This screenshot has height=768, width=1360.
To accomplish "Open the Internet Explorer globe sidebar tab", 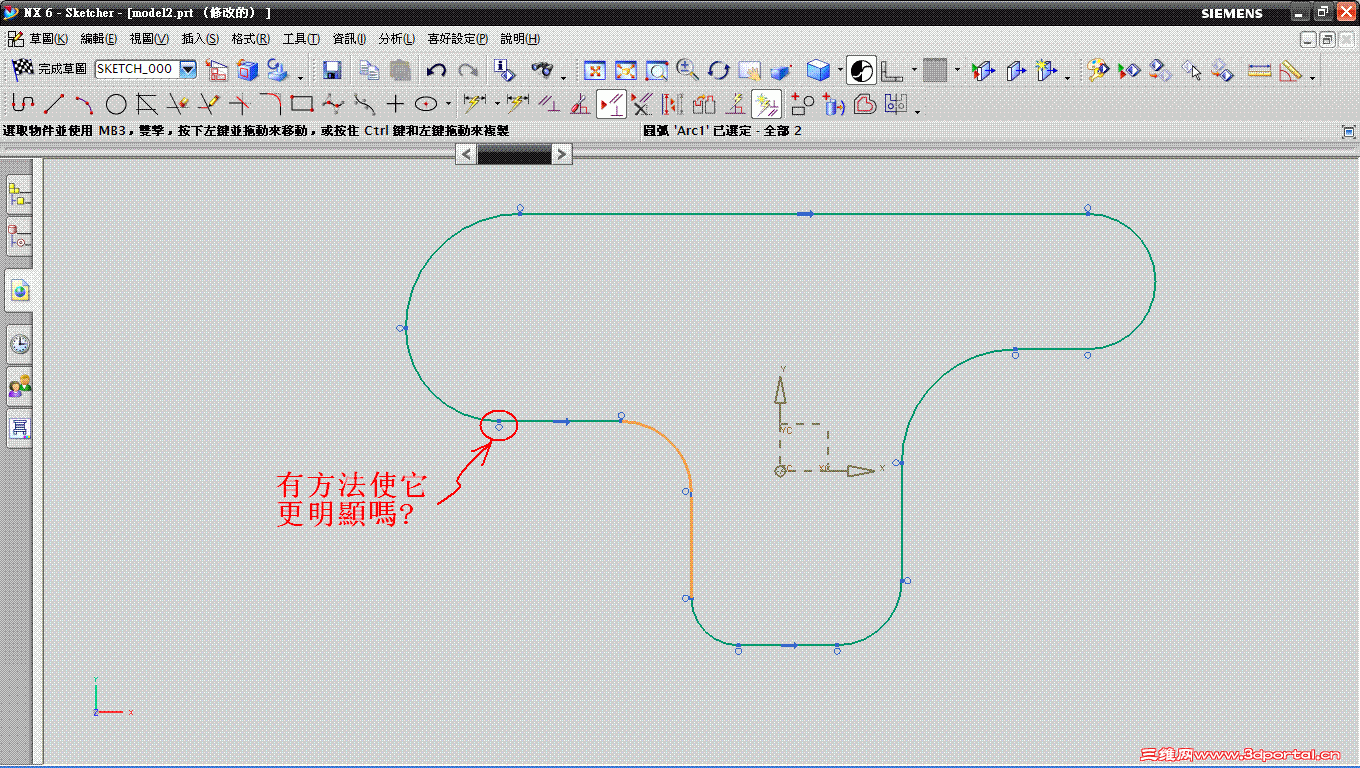I will tap(20, 290).
